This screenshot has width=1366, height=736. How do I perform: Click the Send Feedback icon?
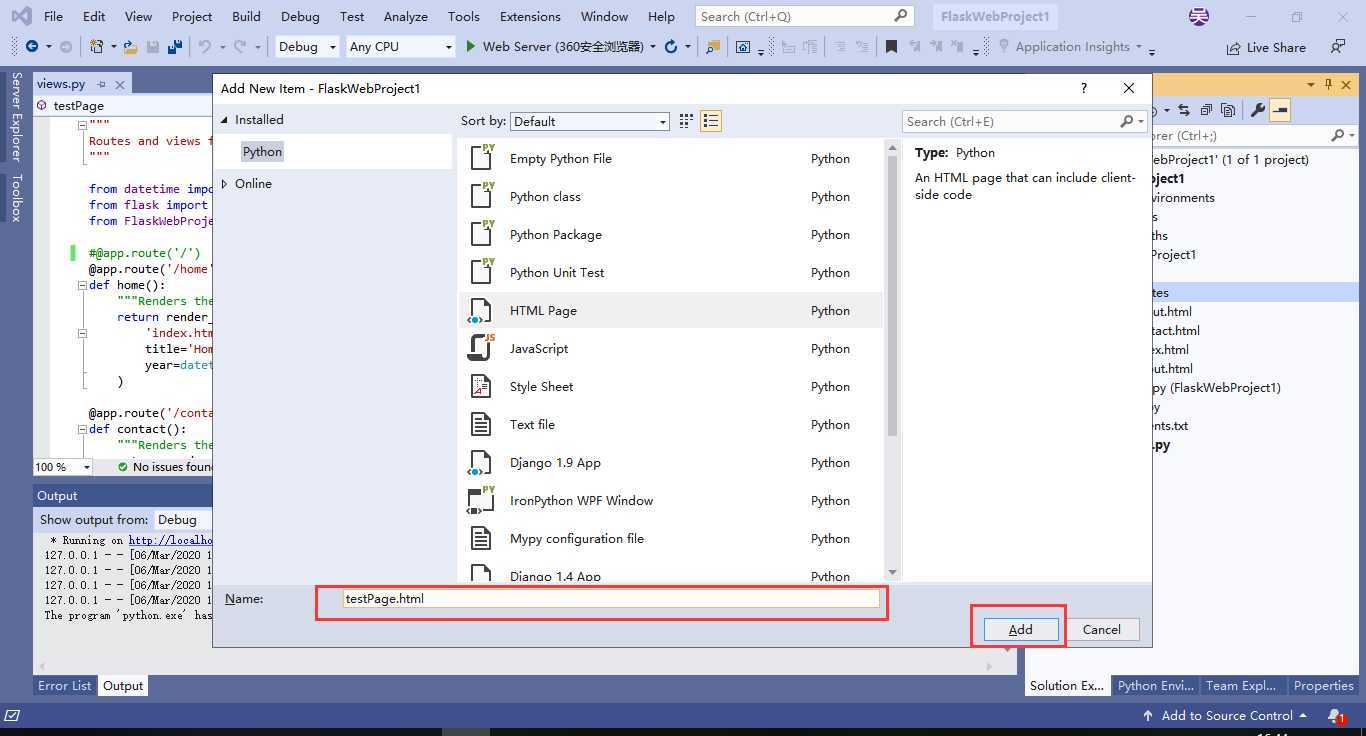1338,46
